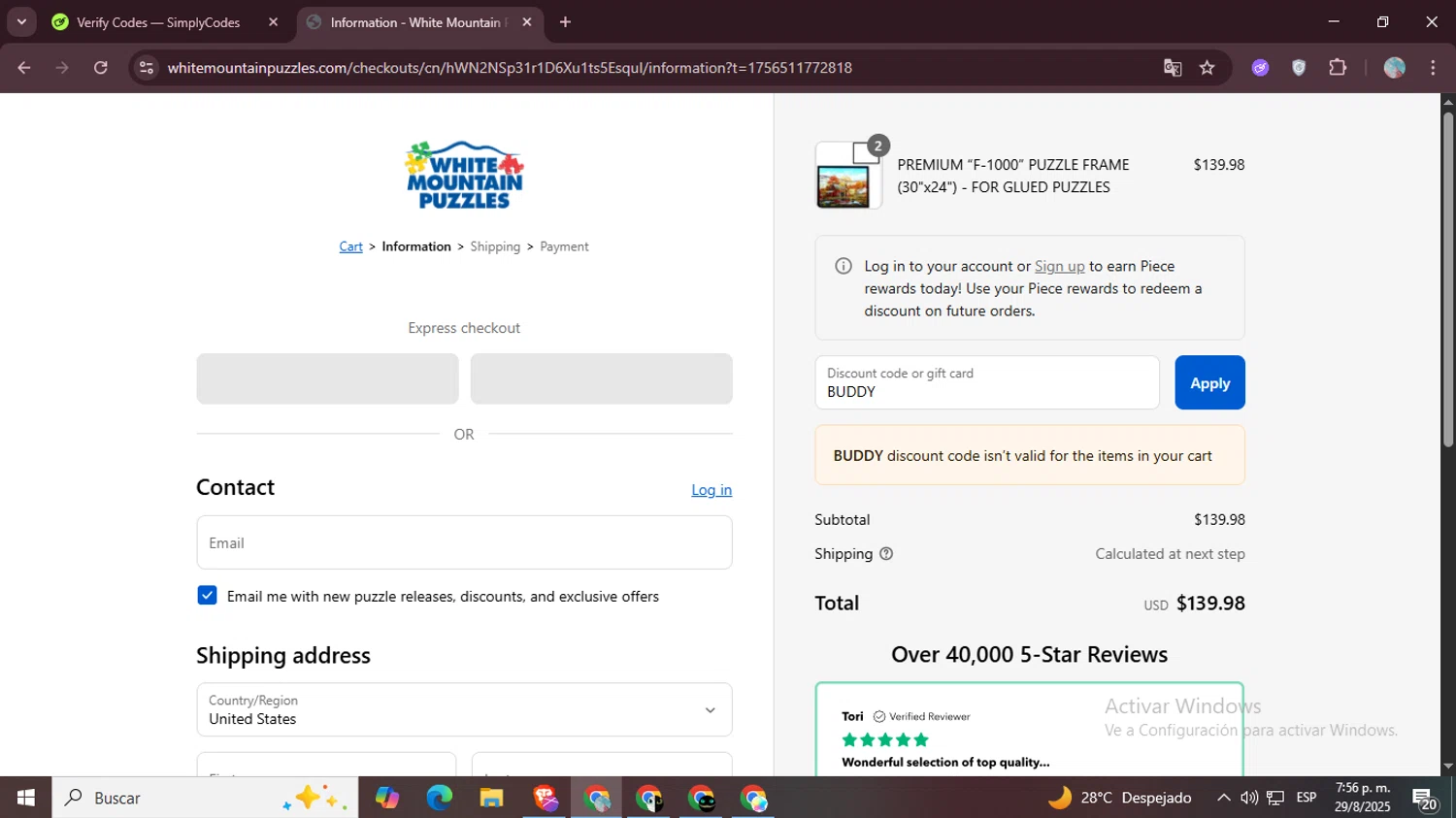Close the Information - White Mountain tab

pos(527,22)
